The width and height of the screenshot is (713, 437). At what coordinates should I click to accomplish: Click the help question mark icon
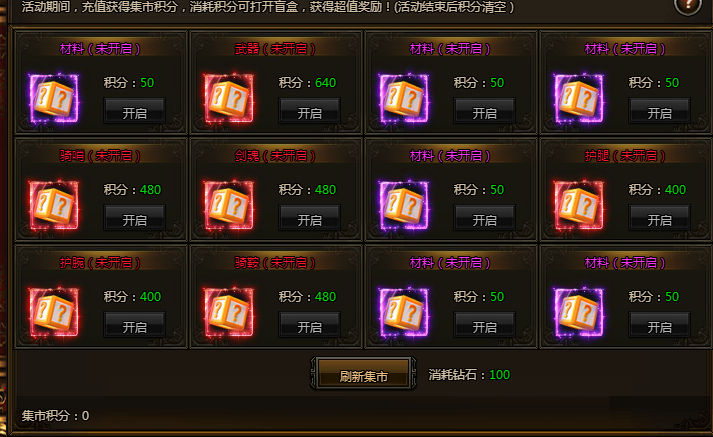(687, 5)
